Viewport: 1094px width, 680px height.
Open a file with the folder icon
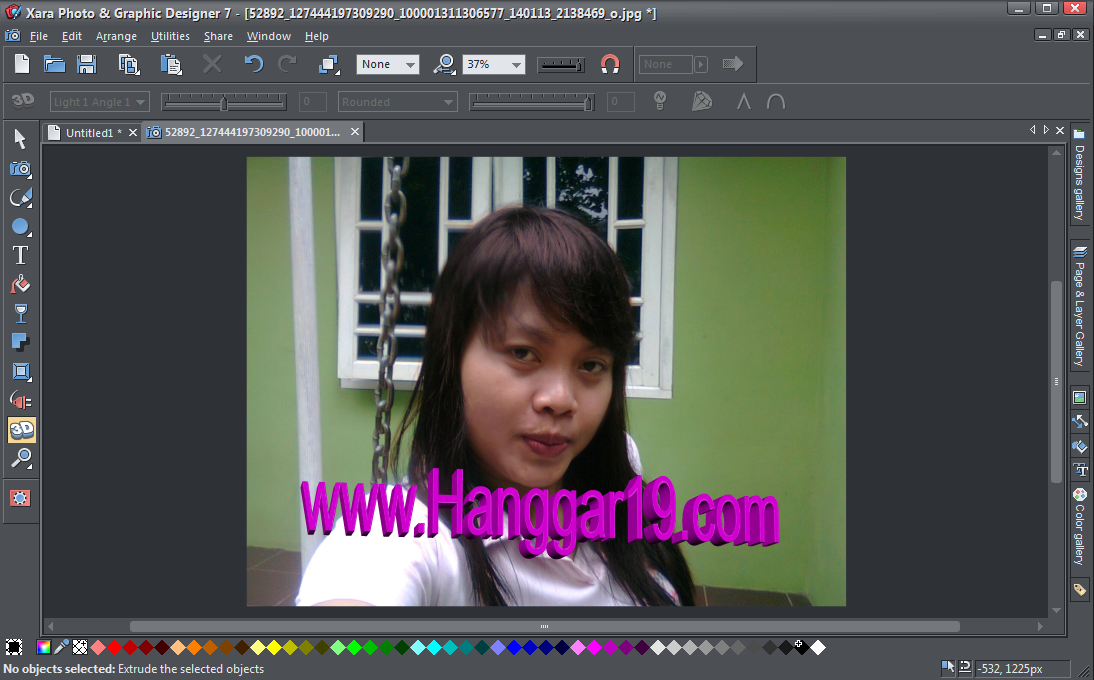tap(54, 64)
